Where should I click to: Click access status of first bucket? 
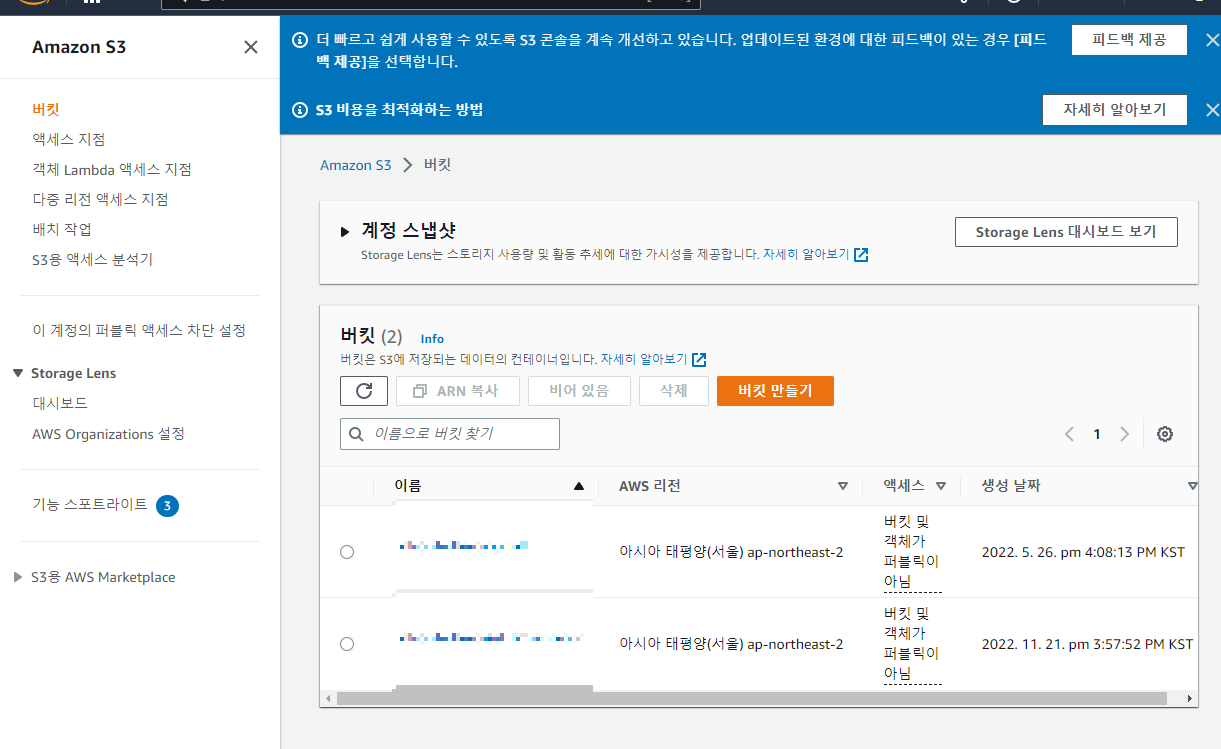pos(912,551)
